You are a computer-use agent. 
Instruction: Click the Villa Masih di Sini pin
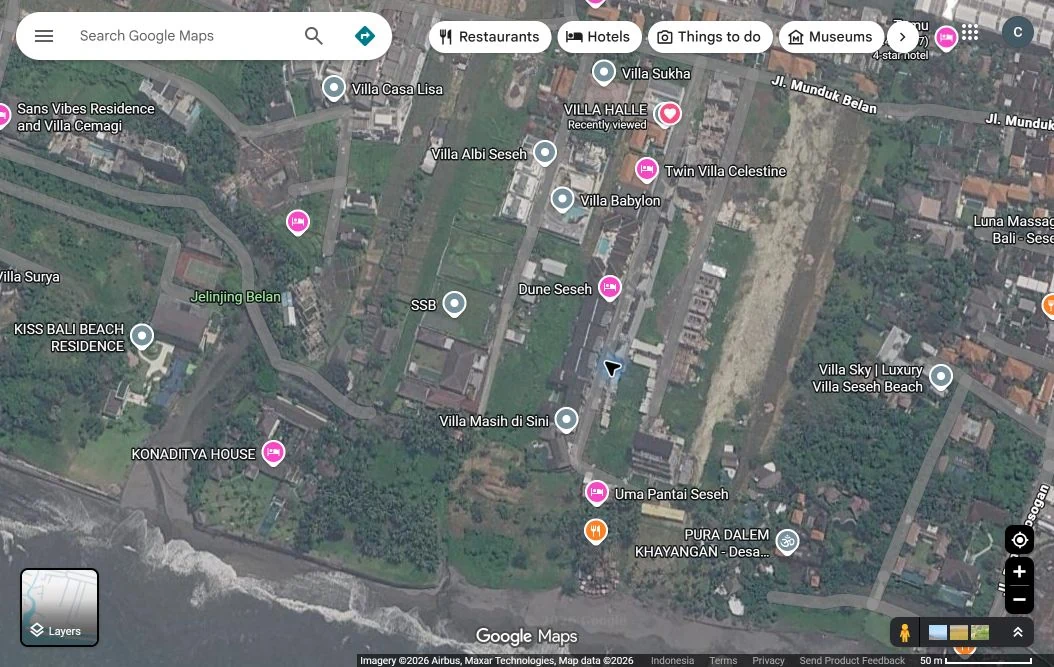pos(566,420)
